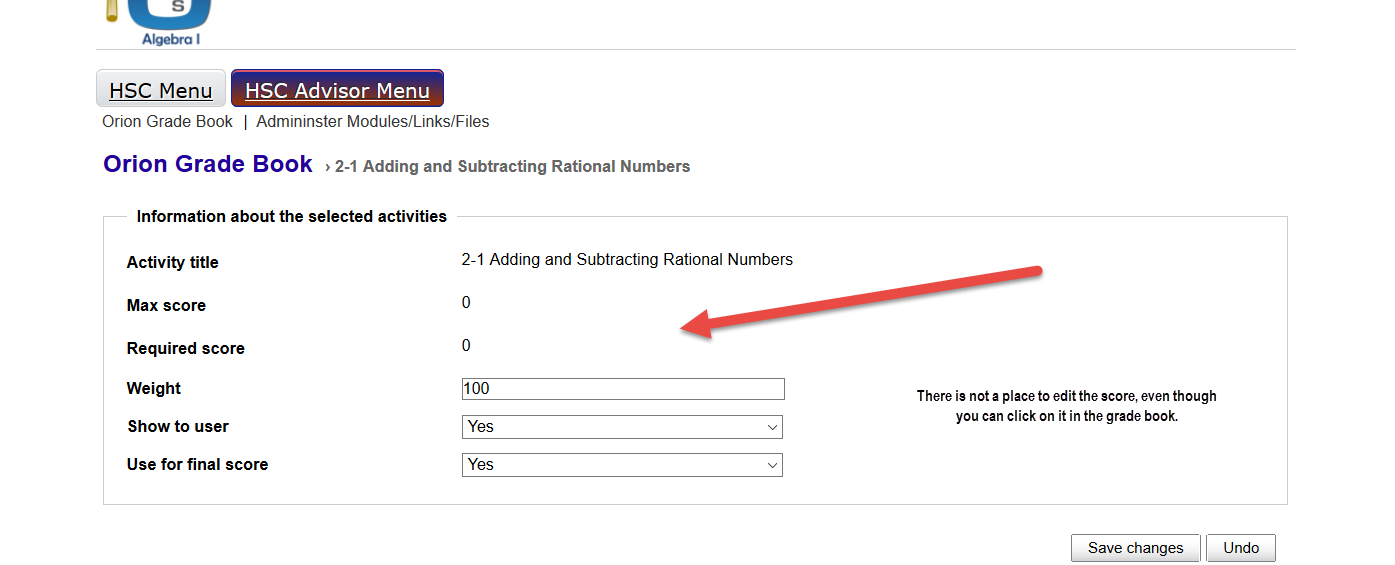Screen dimensions: 1395x565
Task: Click the Activity title value text
Action: click(627, 260)
